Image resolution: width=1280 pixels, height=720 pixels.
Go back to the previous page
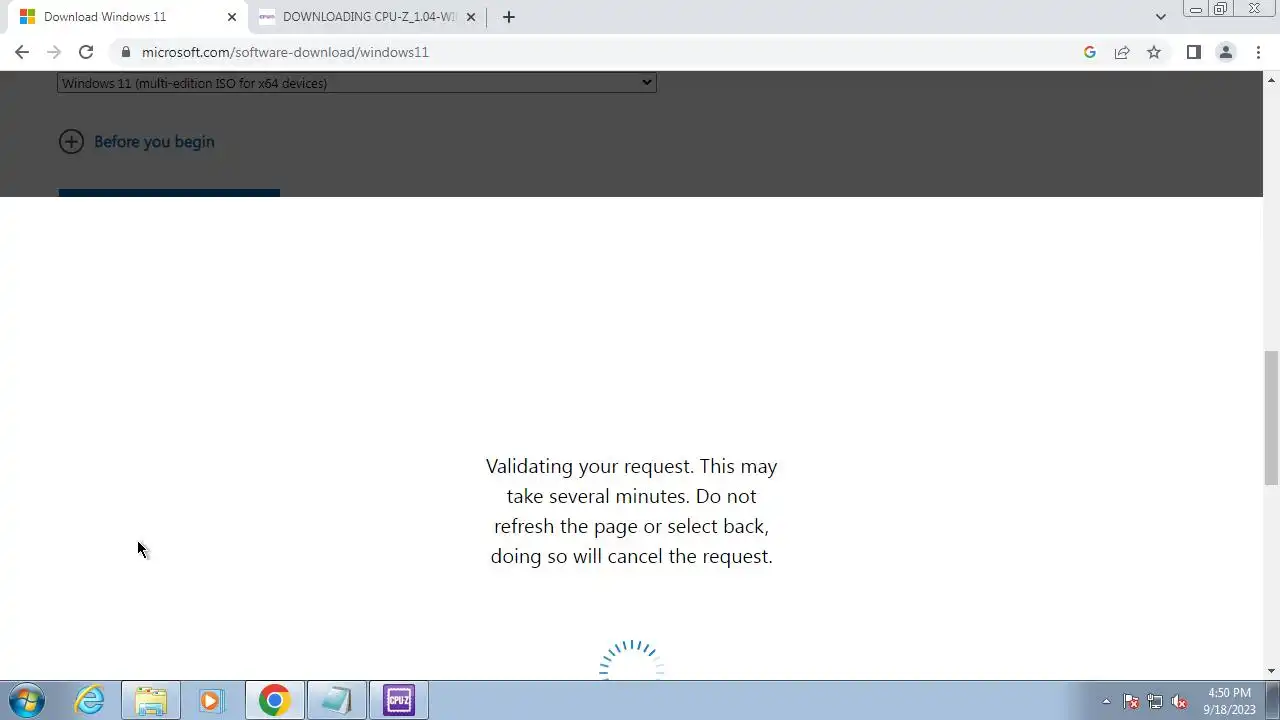tap(22, 52)
